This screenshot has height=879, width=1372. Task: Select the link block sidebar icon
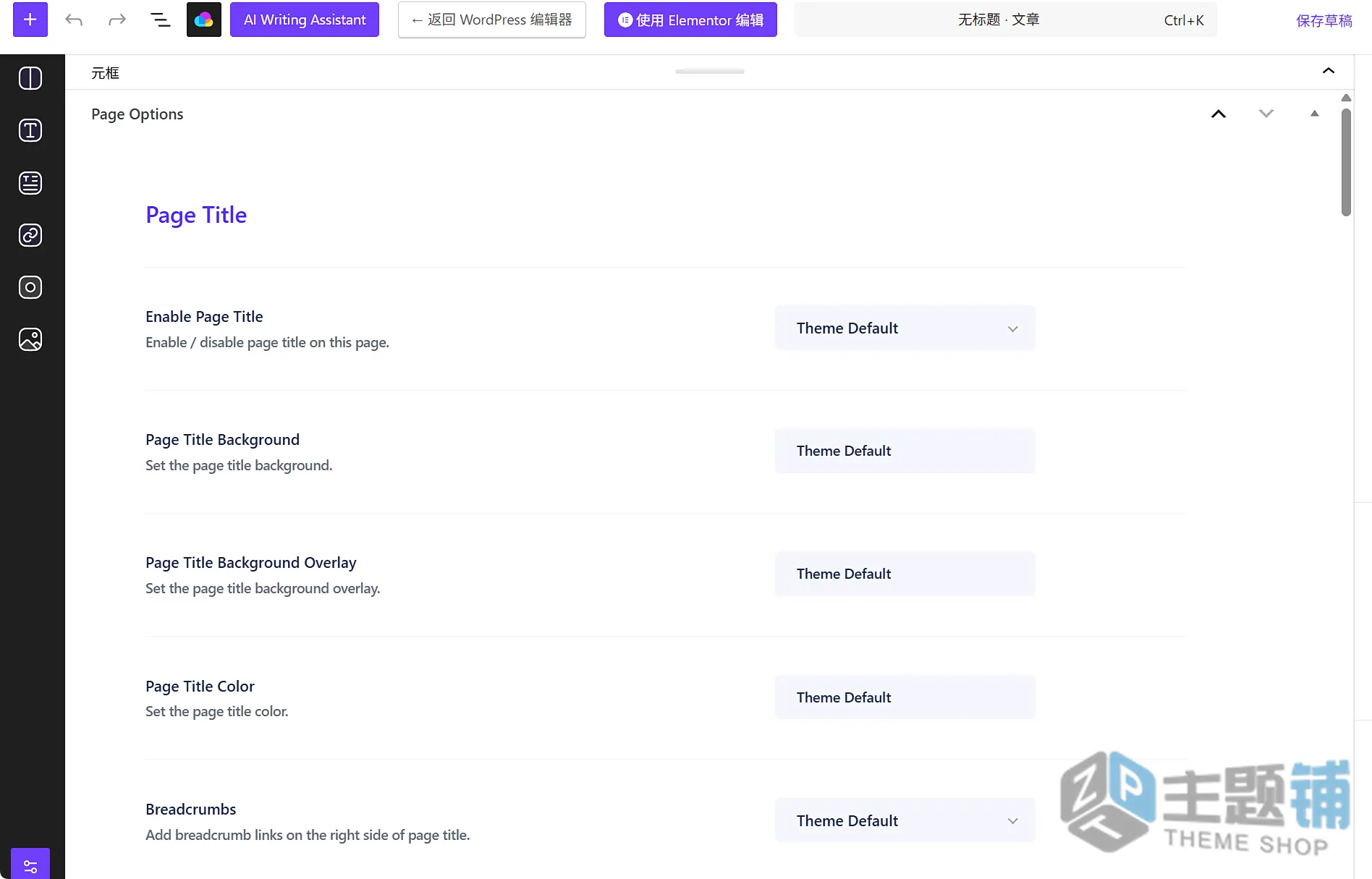coord(30,235)
